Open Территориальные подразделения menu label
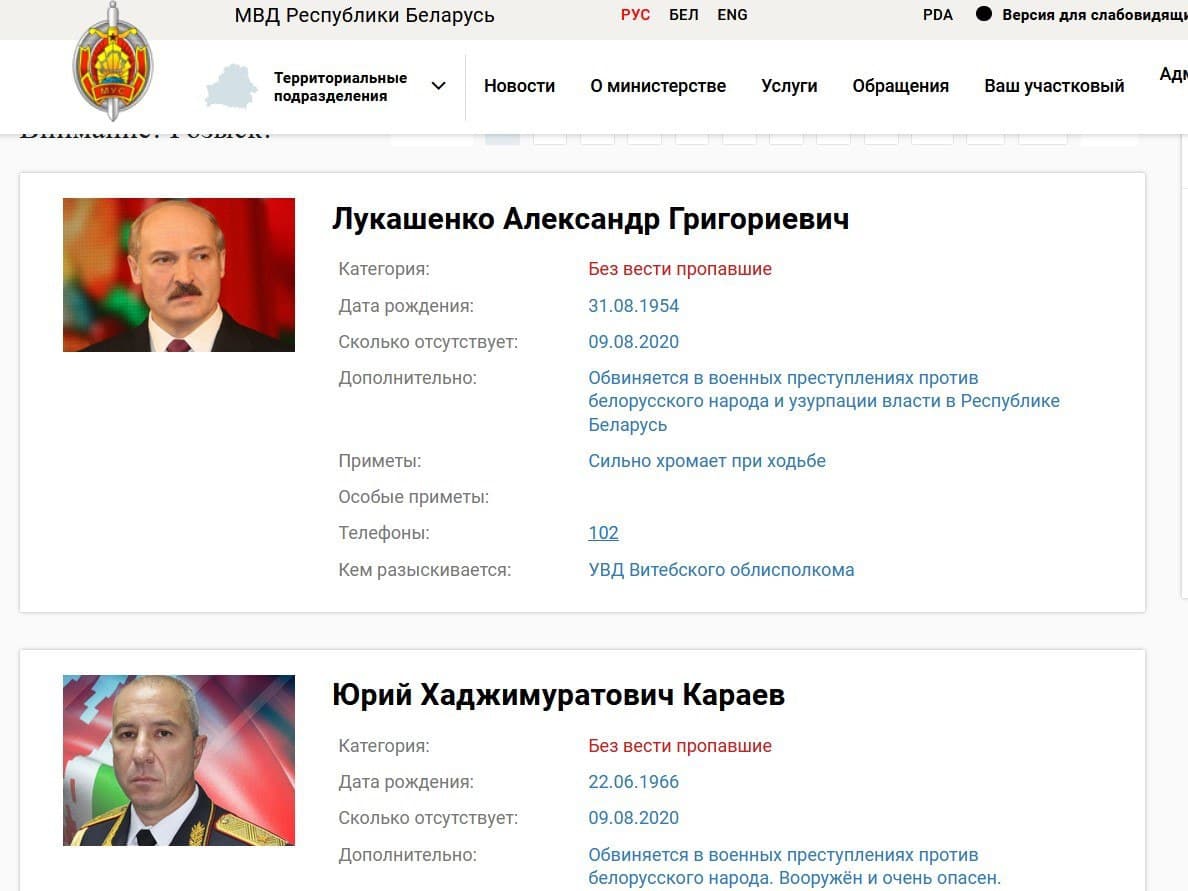 340,87
